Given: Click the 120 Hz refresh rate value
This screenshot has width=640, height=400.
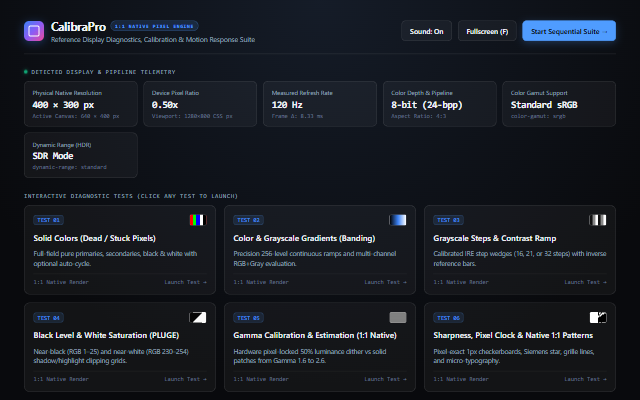Looking at the screenshot, I should (x=287, y=105).
